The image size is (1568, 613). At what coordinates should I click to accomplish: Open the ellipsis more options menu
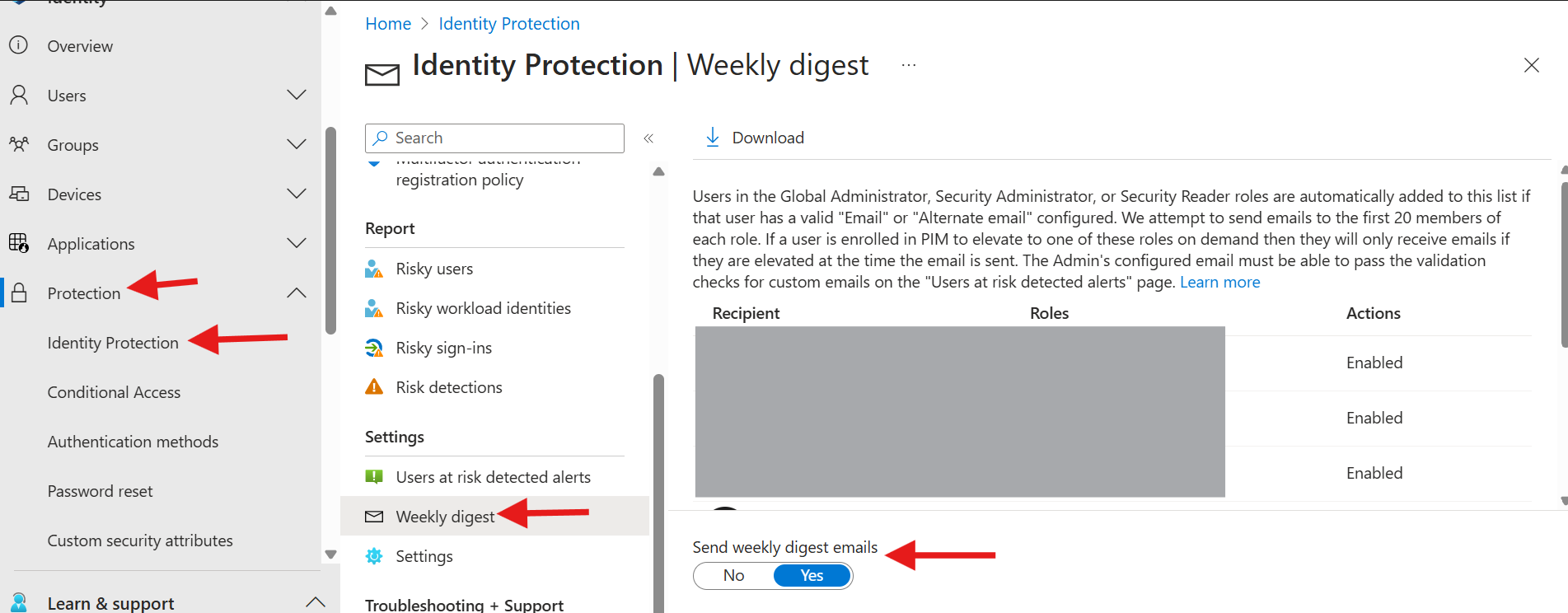pyautogui.click(x=909, y=65)
